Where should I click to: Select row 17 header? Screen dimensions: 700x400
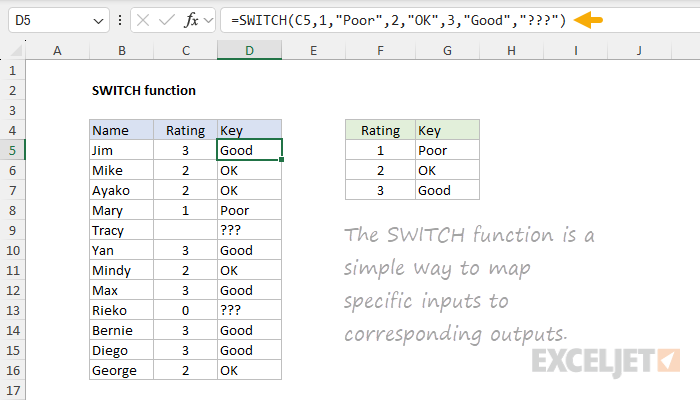[x=12, y=391]
